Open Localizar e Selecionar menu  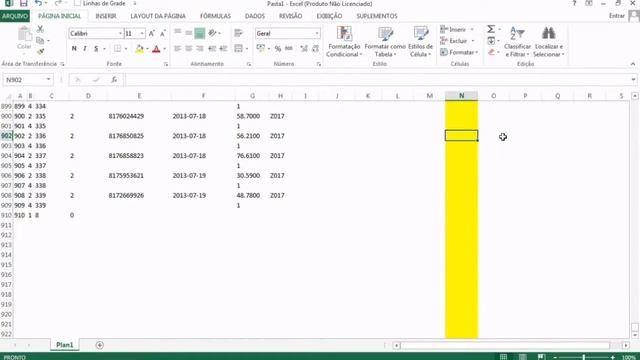point(549,41)
